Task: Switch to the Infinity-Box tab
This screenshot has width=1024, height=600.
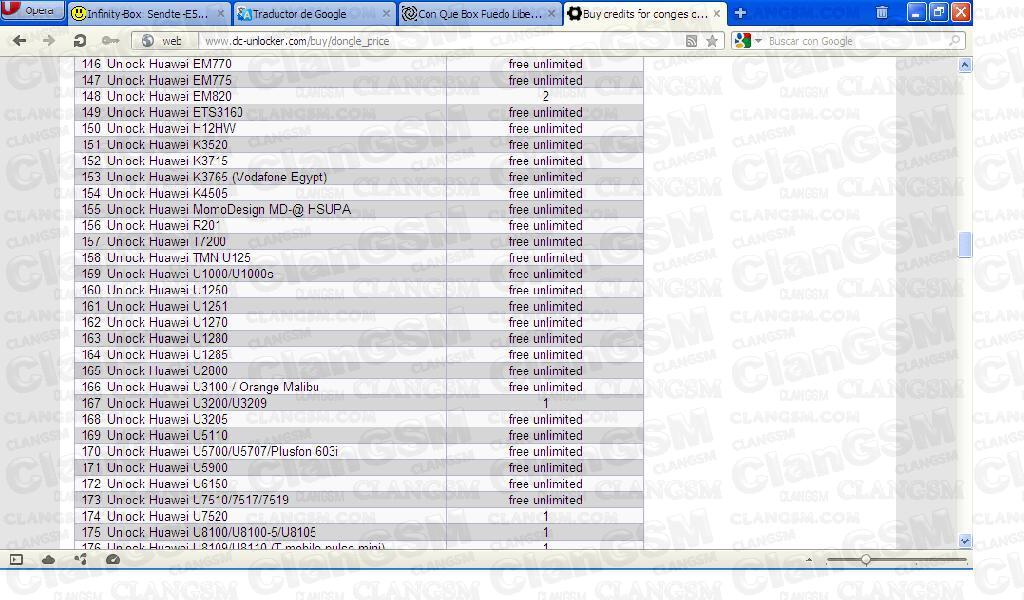Action: pyautogui.click(x=148, y=13)
